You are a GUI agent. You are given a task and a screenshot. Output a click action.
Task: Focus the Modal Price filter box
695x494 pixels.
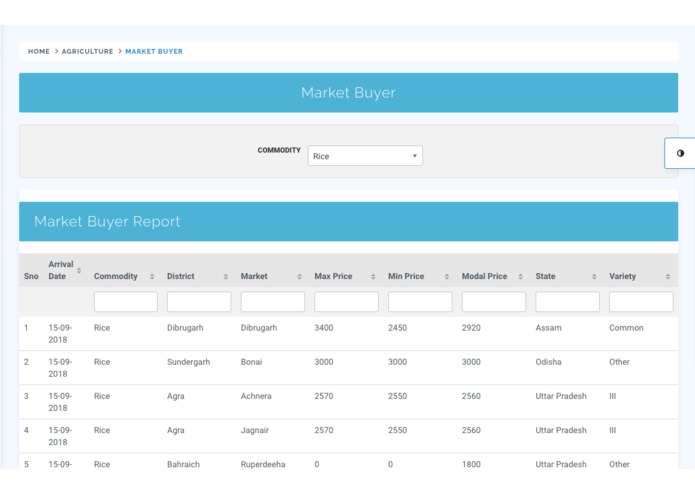click(x=494, y=302)
